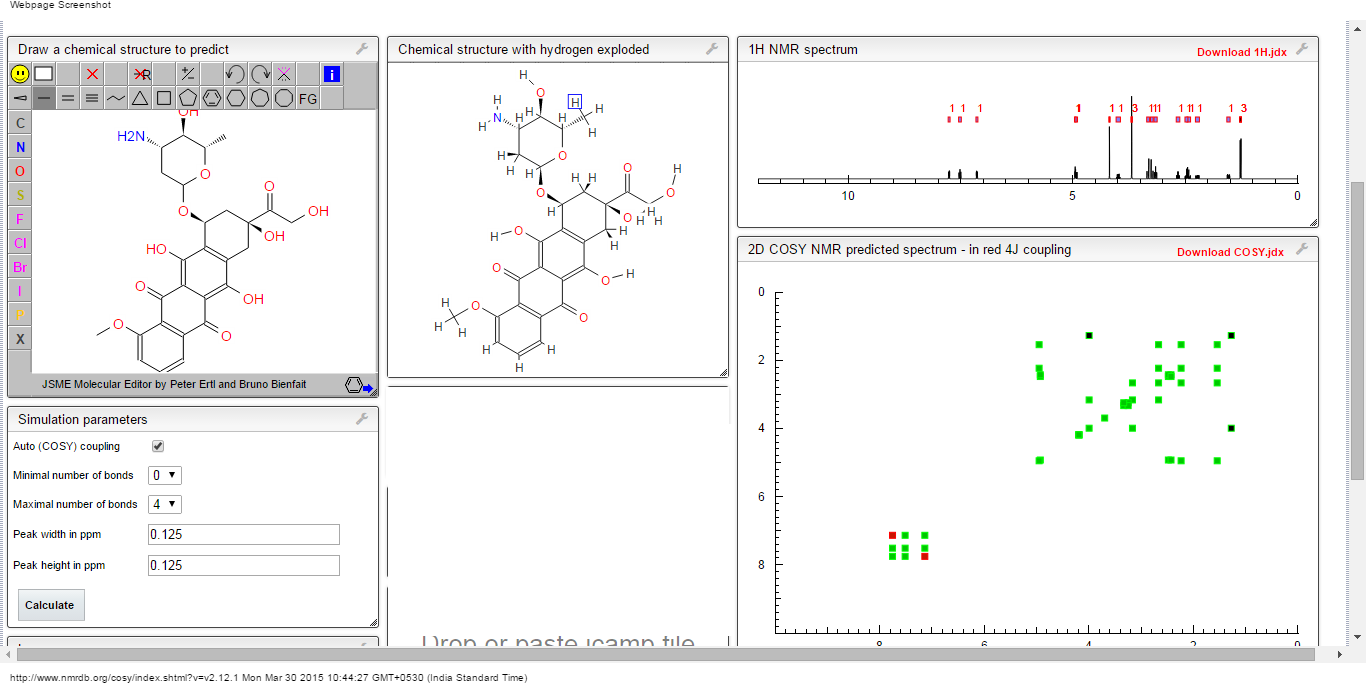Viewport: 1366px width, 683px height.
Task: Click the yellow smiley SMILES icon
Action: 20,74
